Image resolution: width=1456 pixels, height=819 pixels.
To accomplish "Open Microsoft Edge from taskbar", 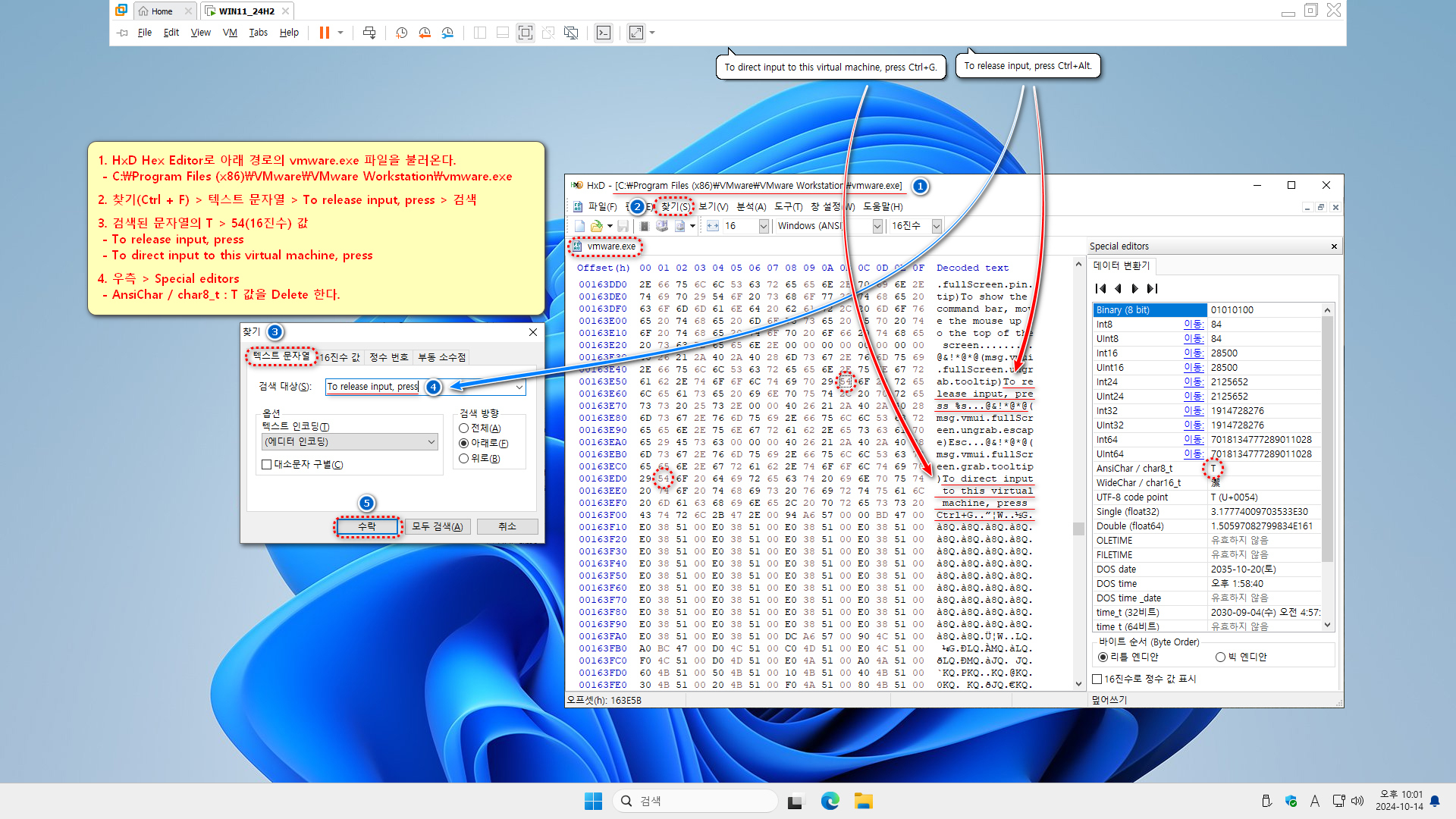I will [x=830, y=801].
